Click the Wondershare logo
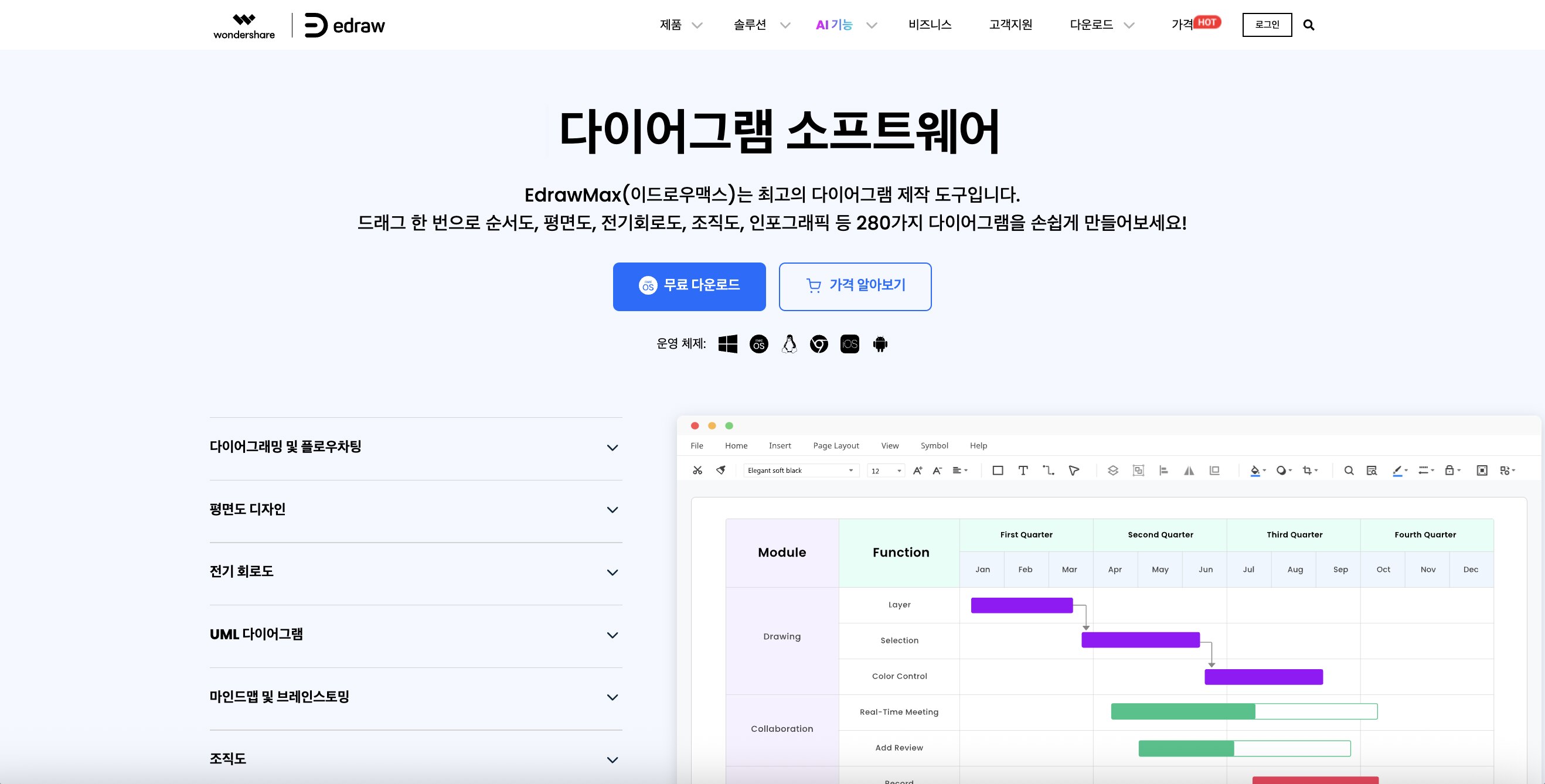The height and width of the screenshot is (784, 1545). 244,26
